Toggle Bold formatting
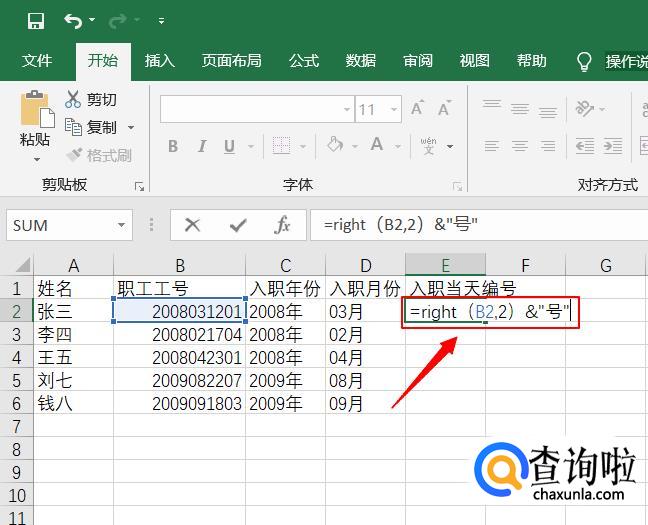The height and width of the screenshot is (525, 648). tap(173, 146)
